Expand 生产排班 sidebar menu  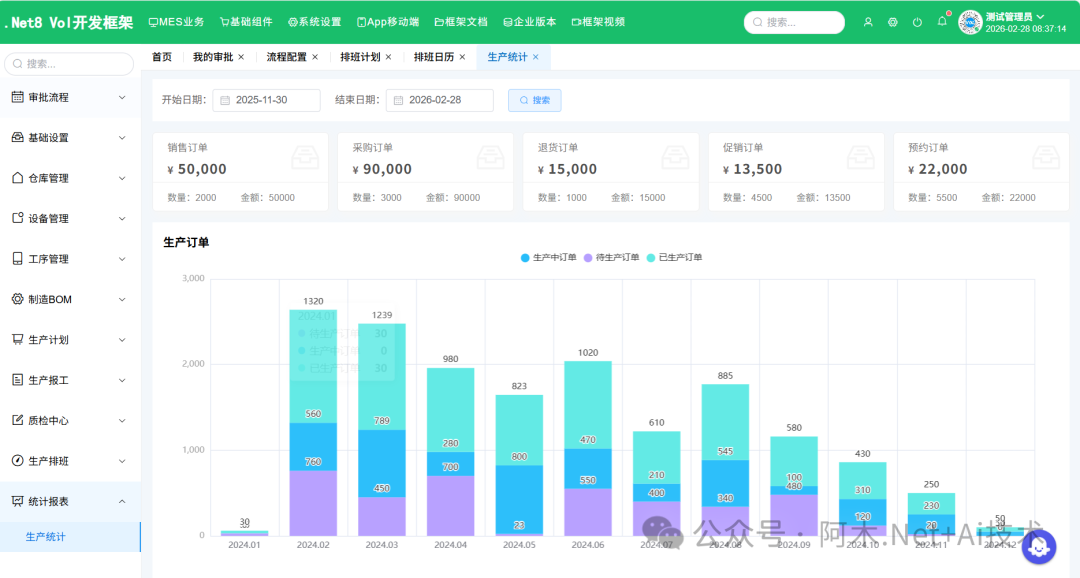[69, 460]
